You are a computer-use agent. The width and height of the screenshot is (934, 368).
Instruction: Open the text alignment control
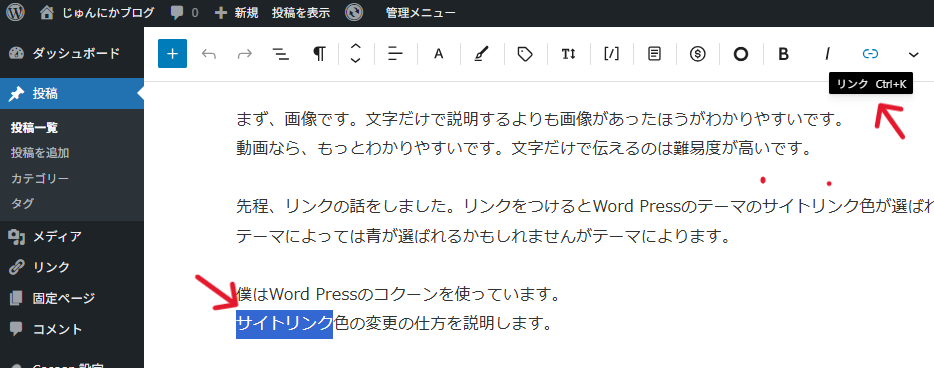(x=396, y=54)
